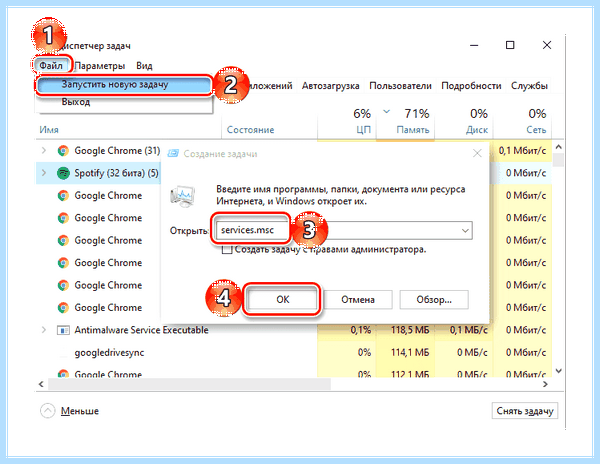Click the Создание задачи title bar icon

(x=173, y=154)
